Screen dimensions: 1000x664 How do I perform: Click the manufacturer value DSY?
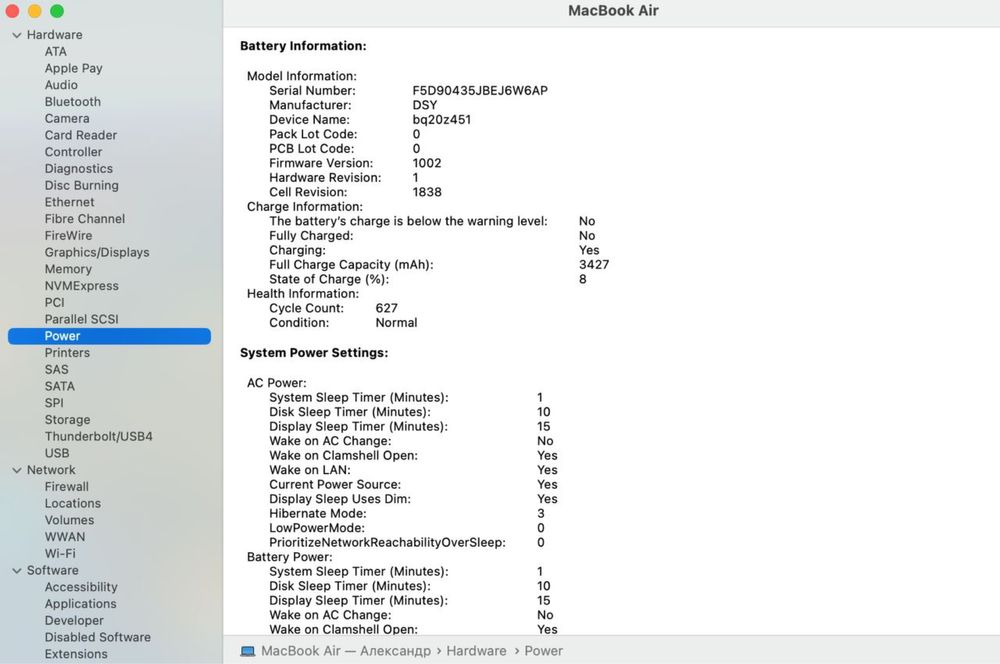(425, 105)
